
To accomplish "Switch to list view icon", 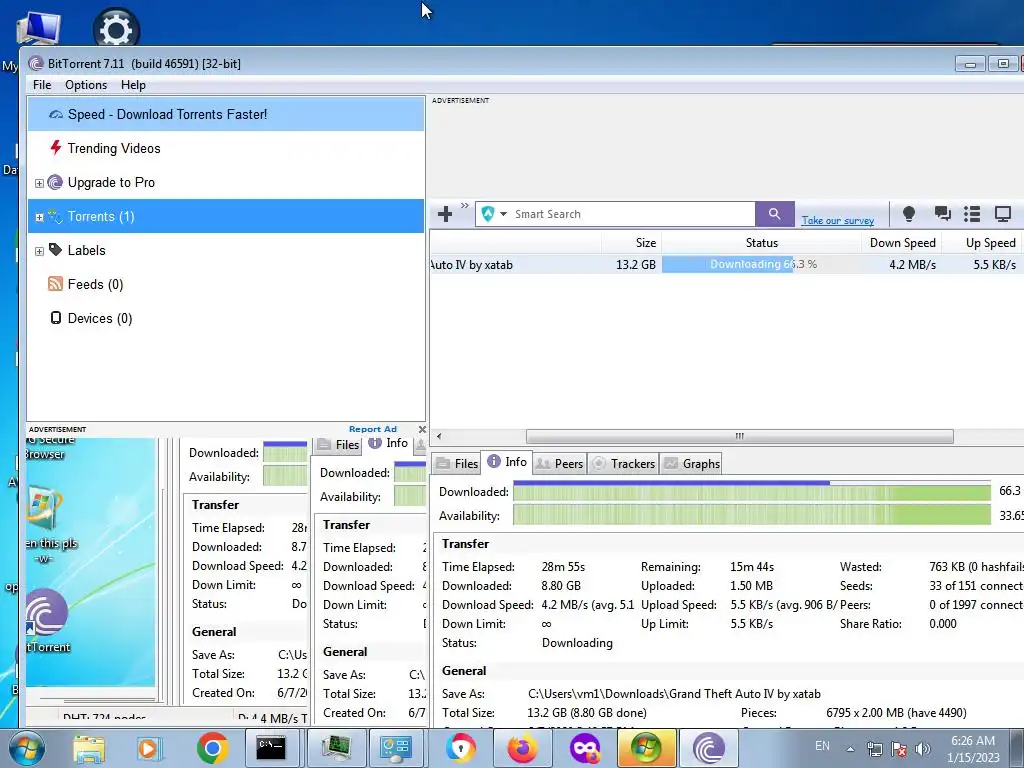I will (972, 214).
